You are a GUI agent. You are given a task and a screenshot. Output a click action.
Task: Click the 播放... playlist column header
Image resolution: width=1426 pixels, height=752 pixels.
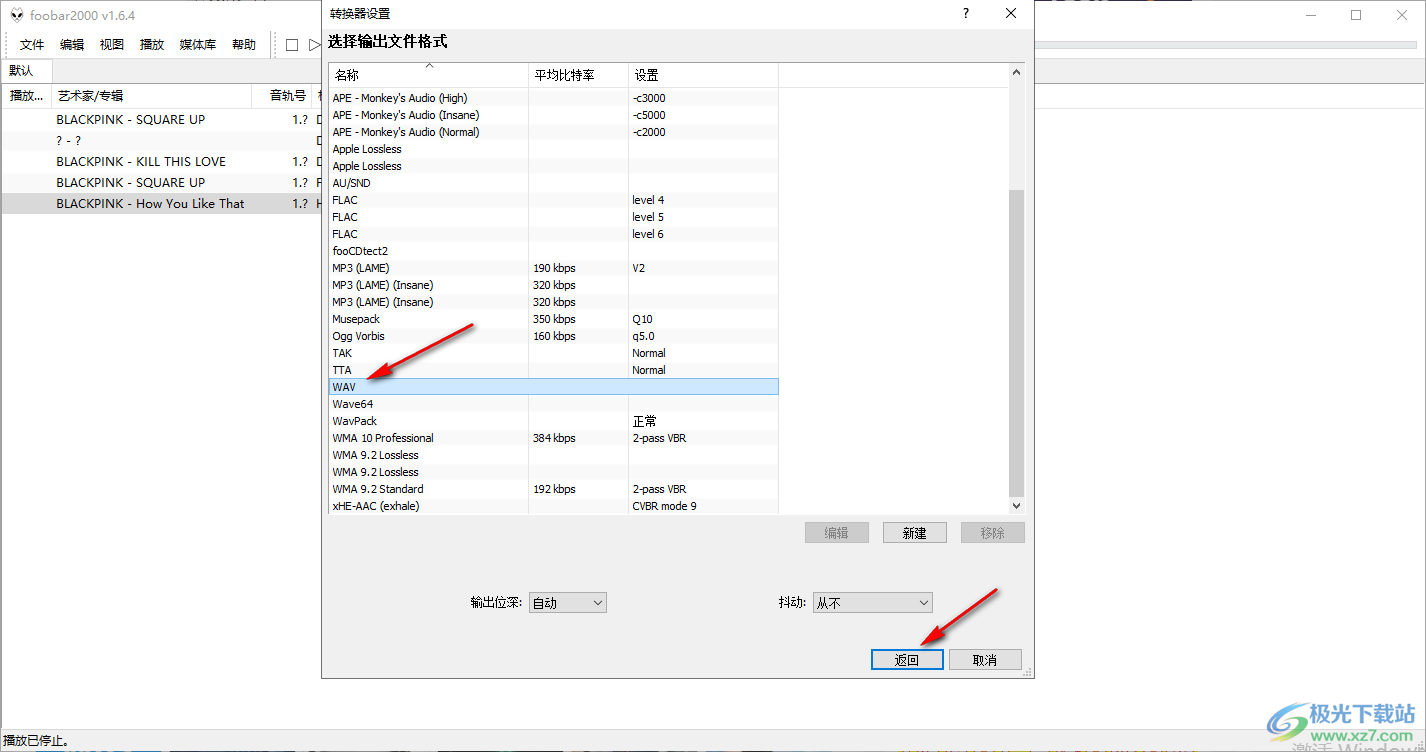(x=26, y=96)
